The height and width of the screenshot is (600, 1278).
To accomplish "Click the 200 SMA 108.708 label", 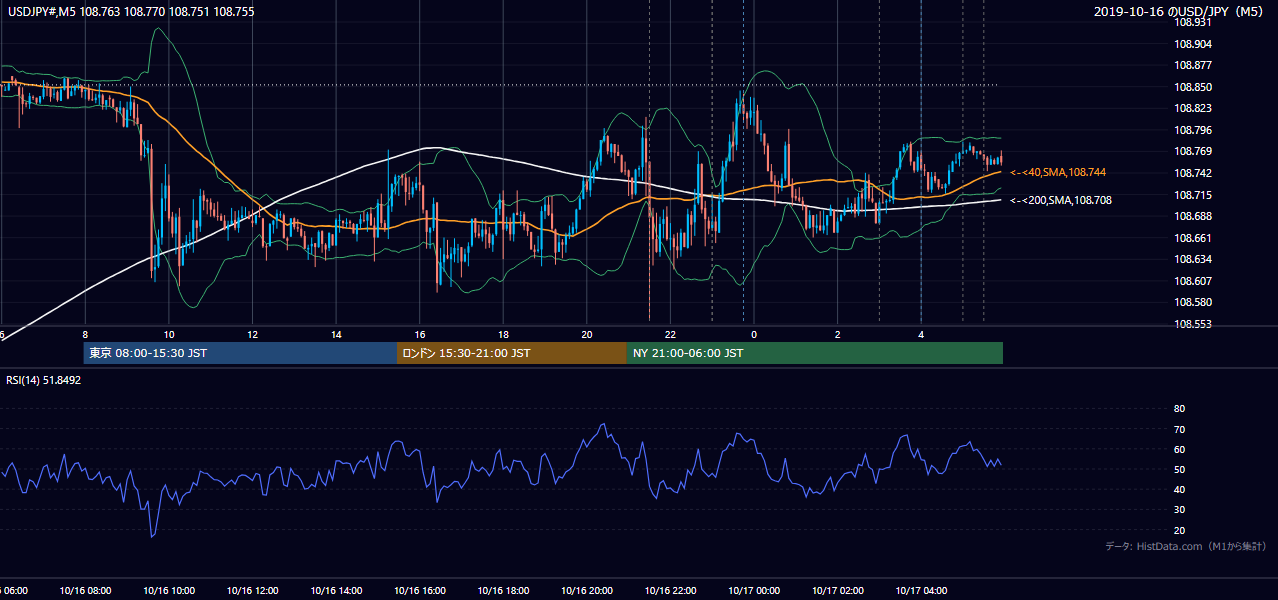I will pyautogui.click(x=1060, y=201).
